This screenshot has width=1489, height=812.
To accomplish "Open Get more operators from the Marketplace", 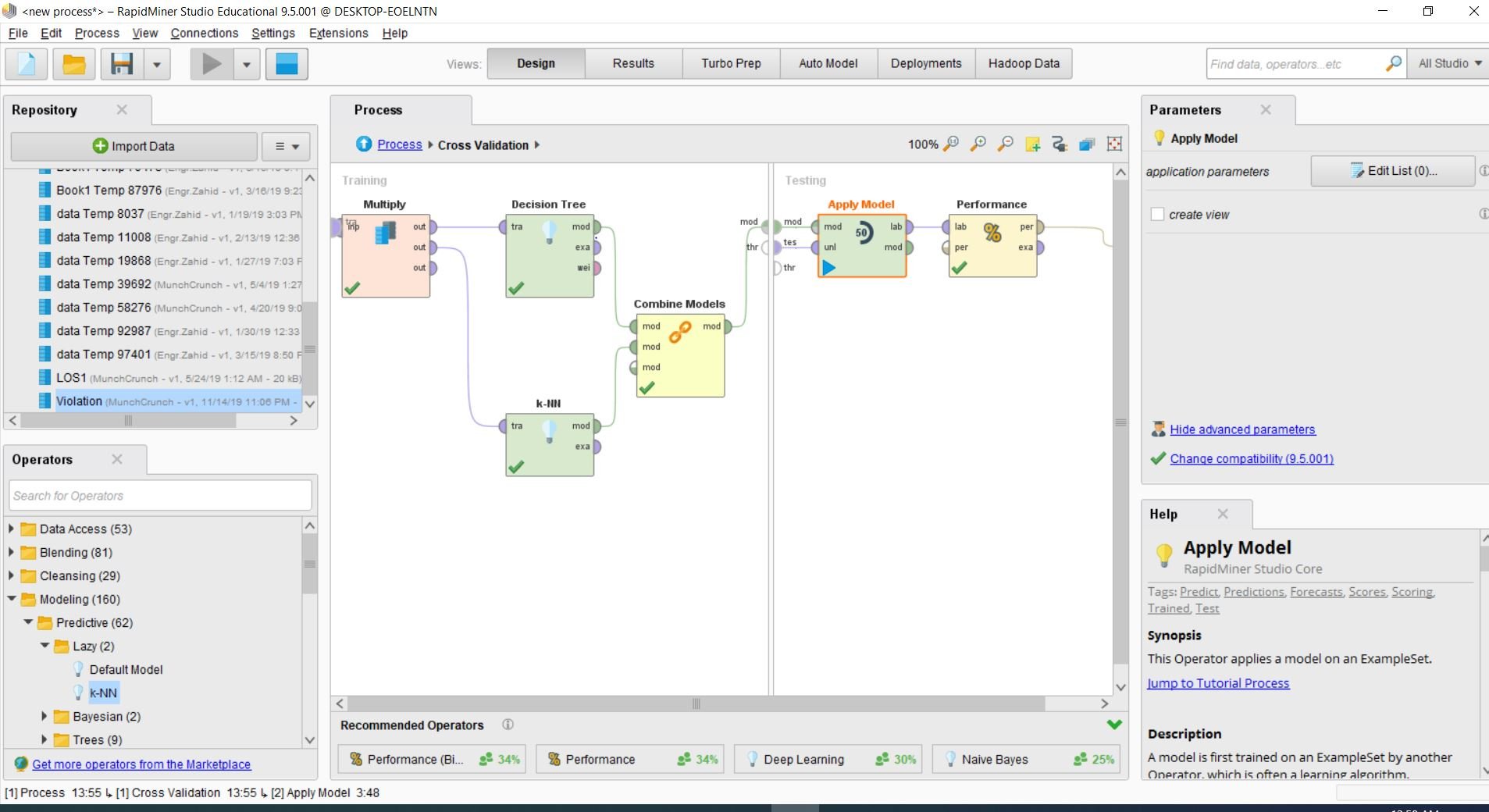I will pos(141,764).
